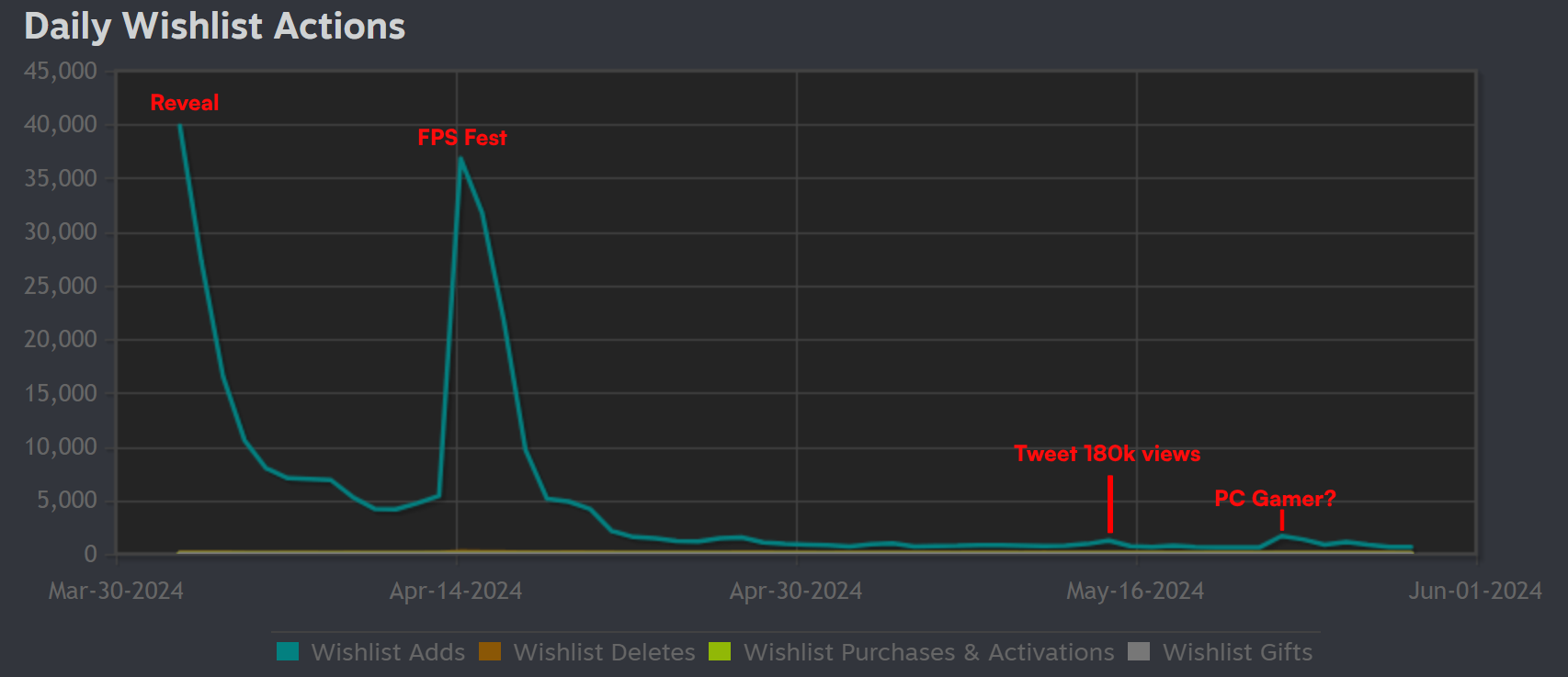The image size is (1568, 677).
Task: Click the short red marker under PC Gamer?
Action: [1282, 521]
